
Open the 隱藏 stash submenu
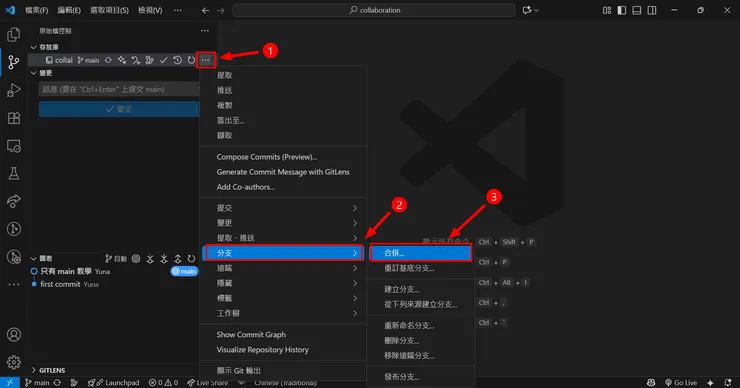tap(283, 283)
